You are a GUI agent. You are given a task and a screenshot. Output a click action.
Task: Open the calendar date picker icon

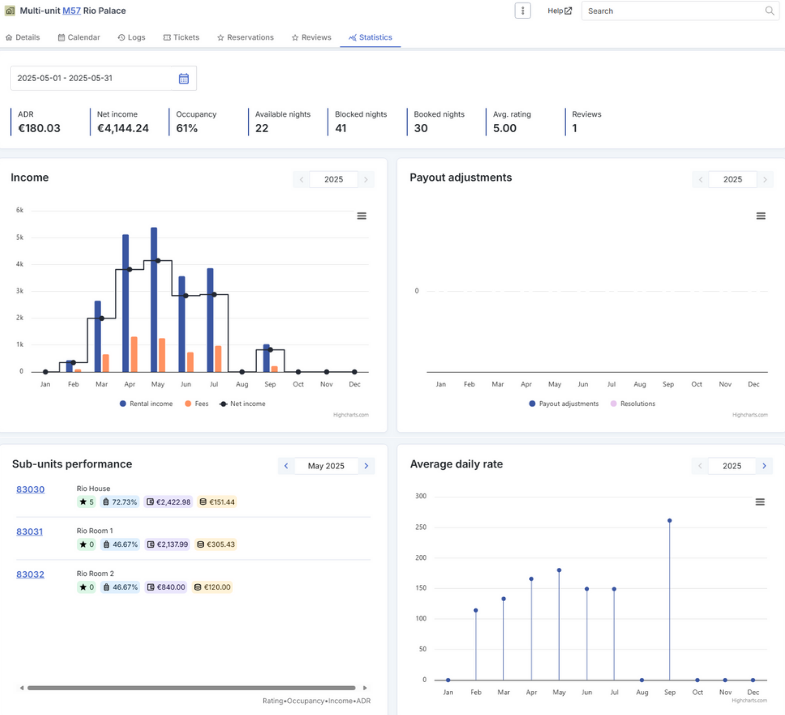pos(184,79)
